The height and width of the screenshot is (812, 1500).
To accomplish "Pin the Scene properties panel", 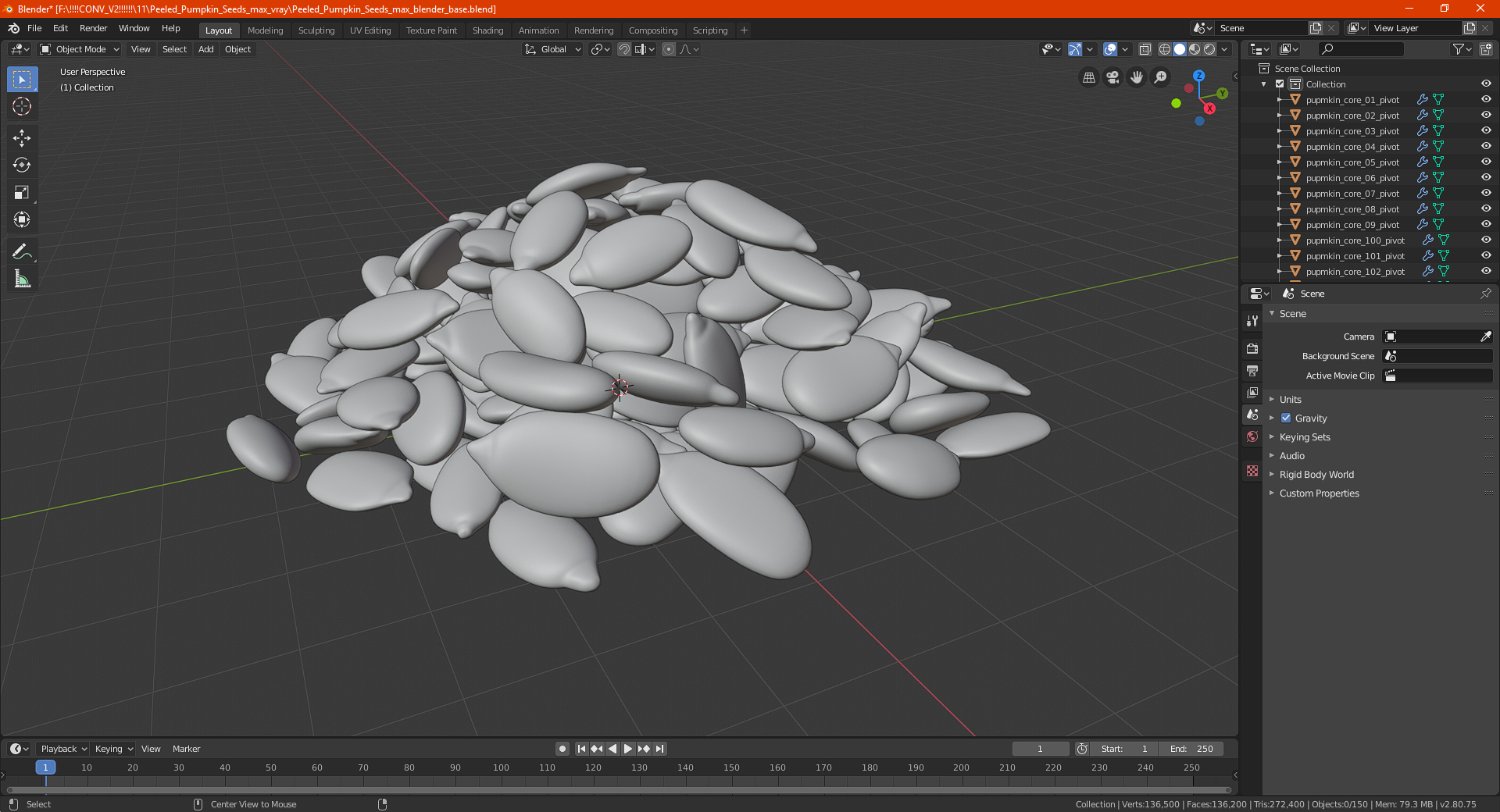I will 1485,294.
